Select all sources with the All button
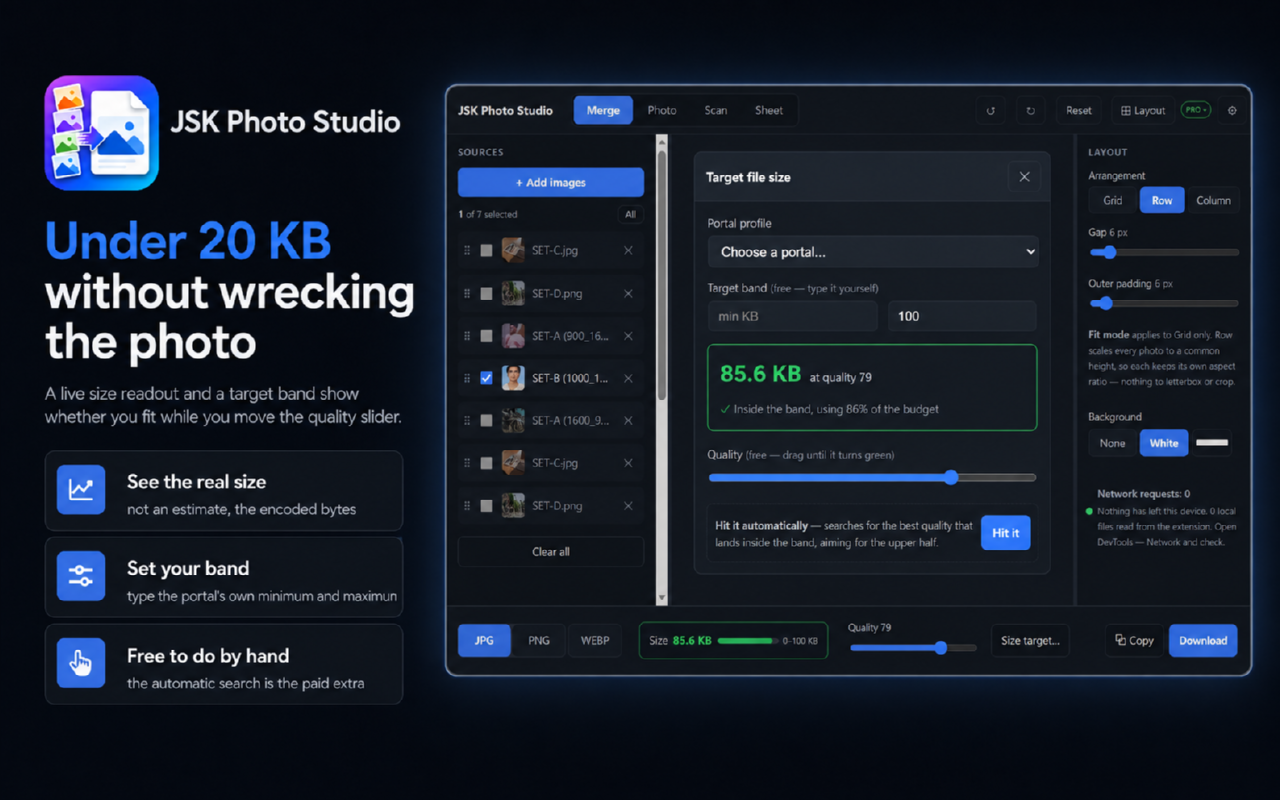This screenshot has height=800, width=1280. 630,215
